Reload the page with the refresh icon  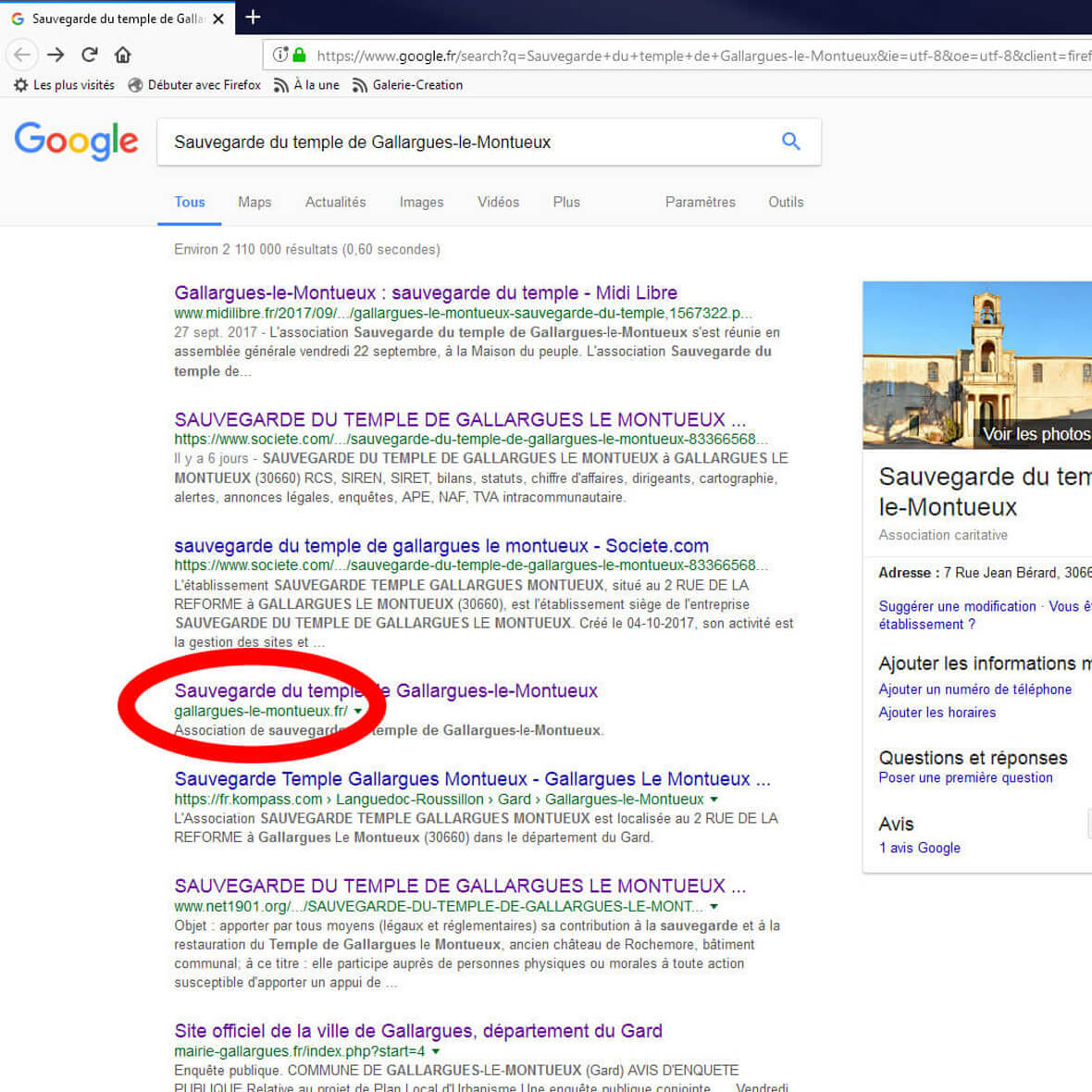(x=89, y=55)
